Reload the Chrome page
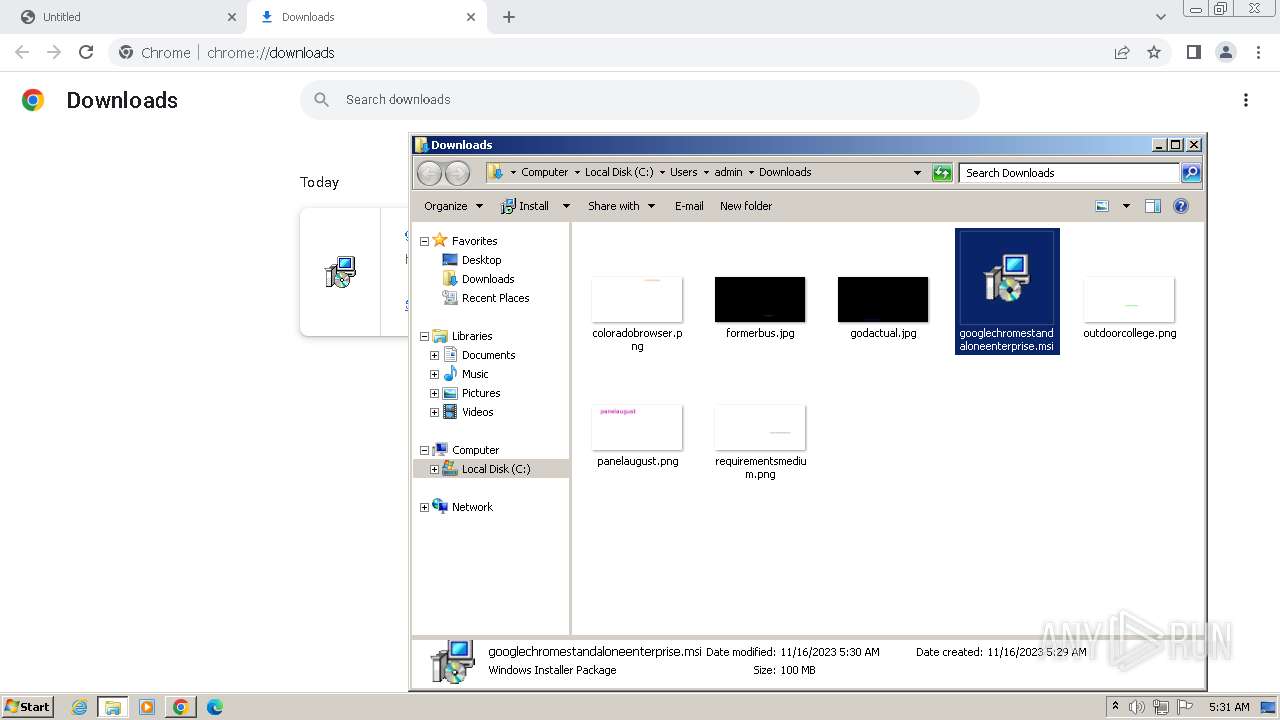 [x=86, y=52]
